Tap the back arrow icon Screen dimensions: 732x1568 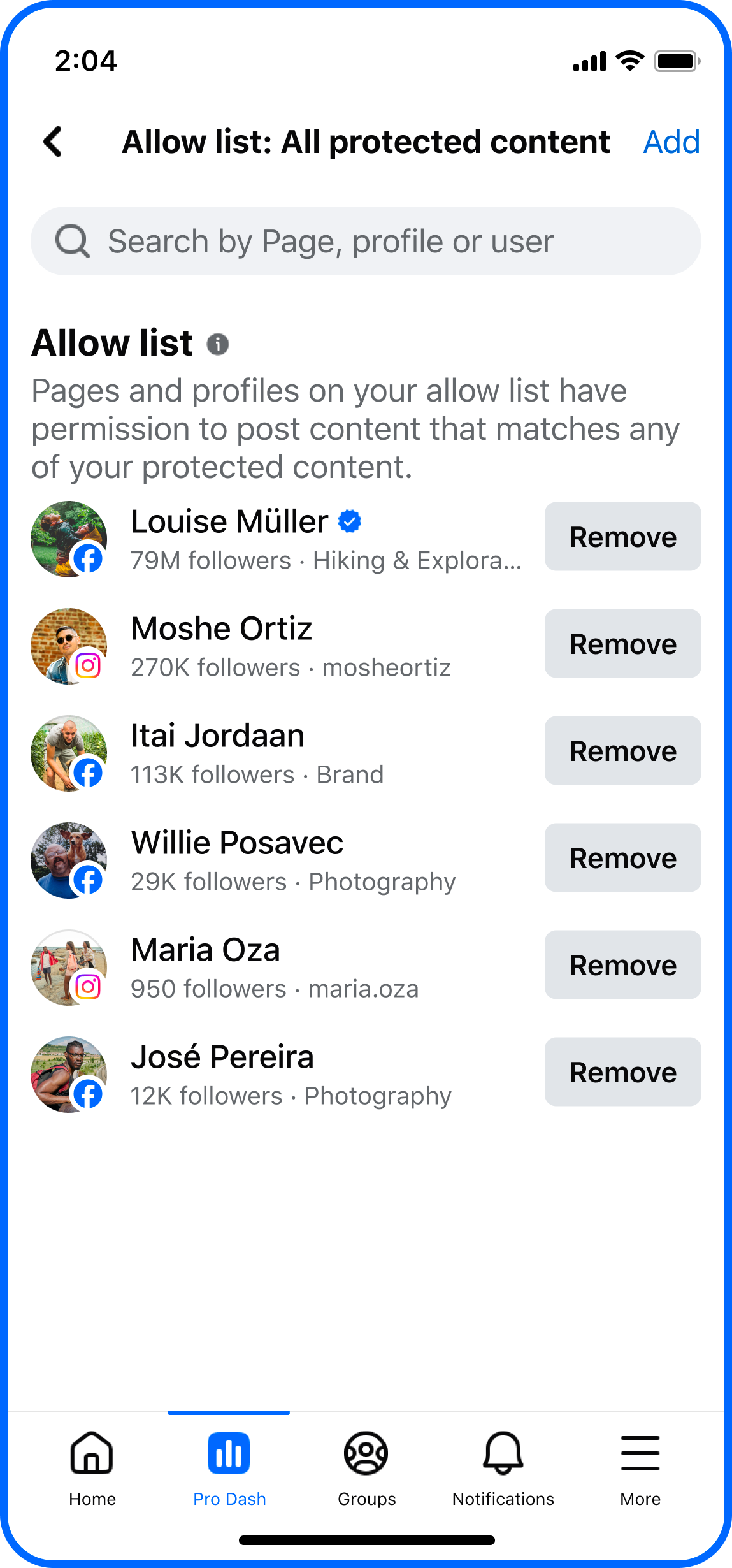[53, 142]
